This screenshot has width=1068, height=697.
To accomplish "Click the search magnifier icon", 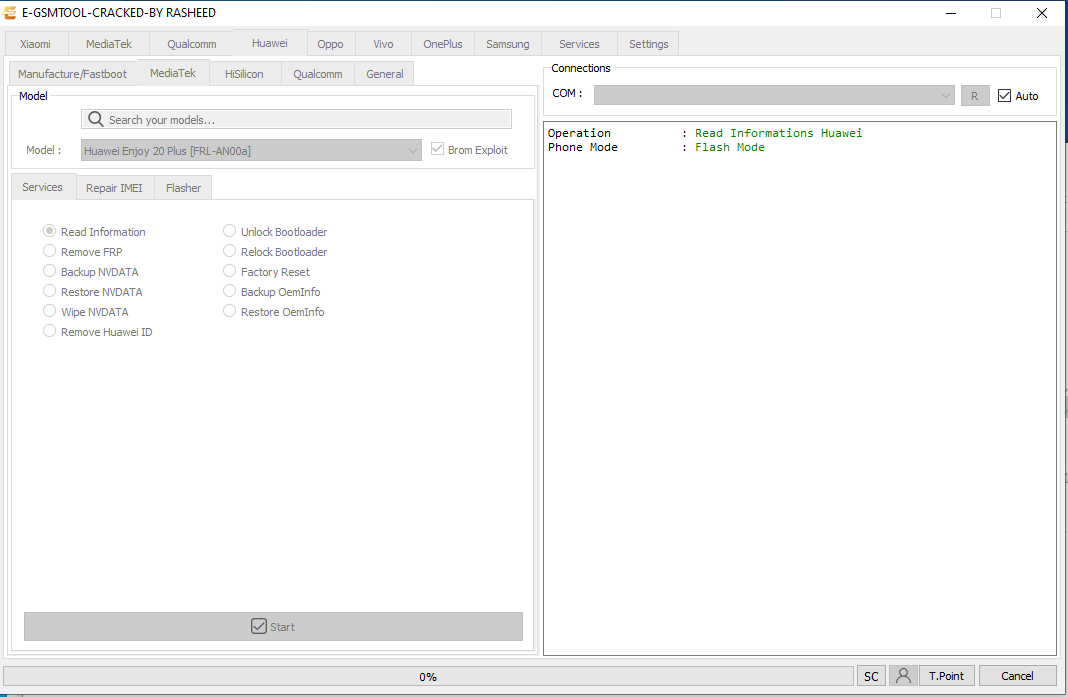I will [96, 119].
